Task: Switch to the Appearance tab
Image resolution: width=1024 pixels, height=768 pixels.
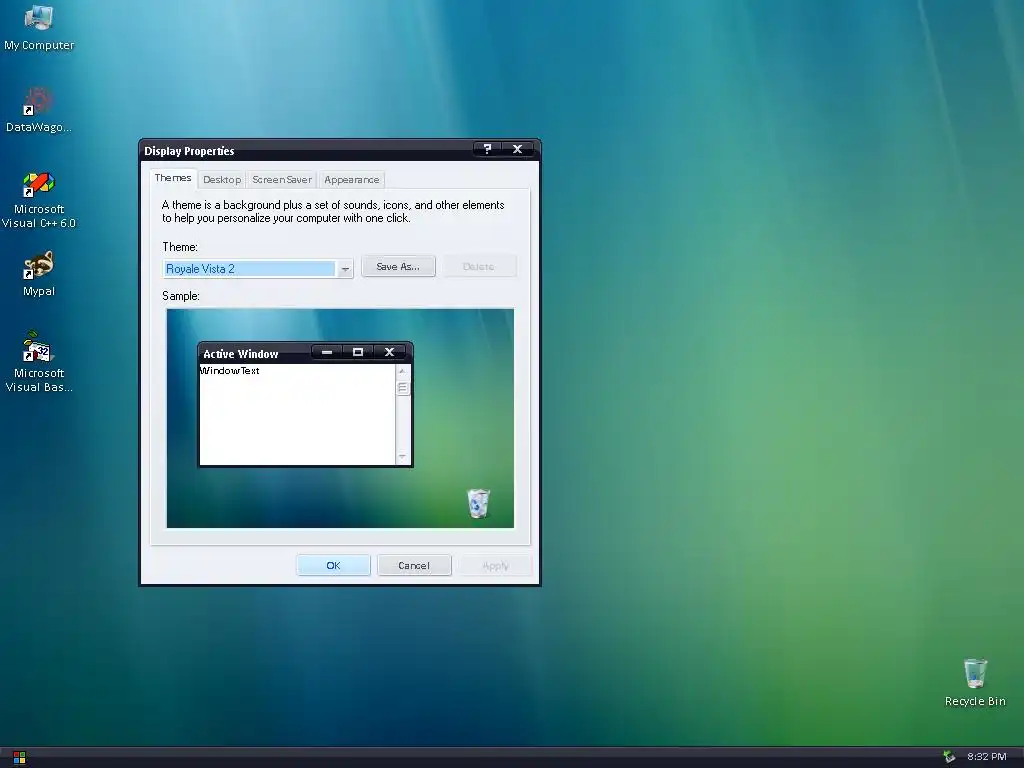Action: (351, 180)
